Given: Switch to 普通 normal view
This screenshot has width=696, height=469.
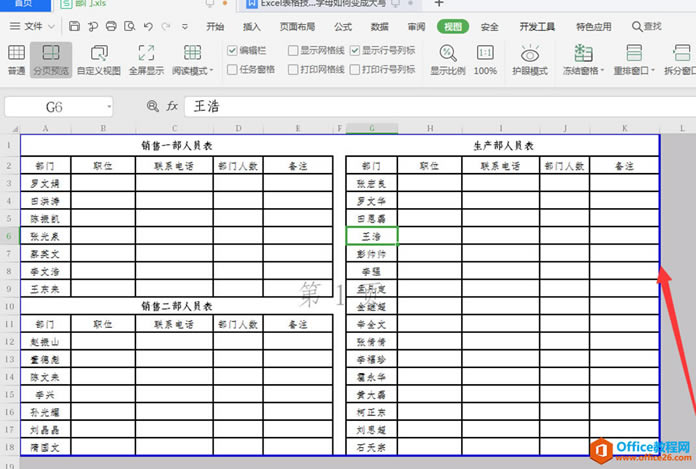Looking at the screenshot, I should coord(16,60).
